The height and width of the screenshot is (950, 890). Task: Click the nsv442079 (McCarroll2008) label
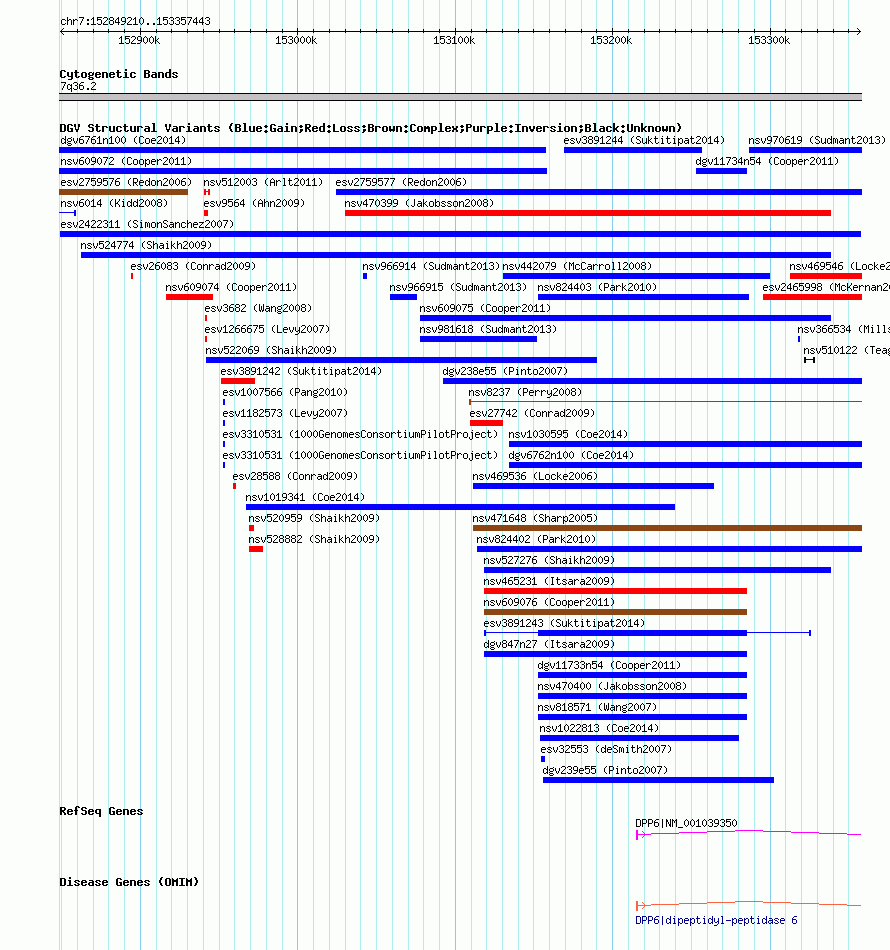click(577, 266)
